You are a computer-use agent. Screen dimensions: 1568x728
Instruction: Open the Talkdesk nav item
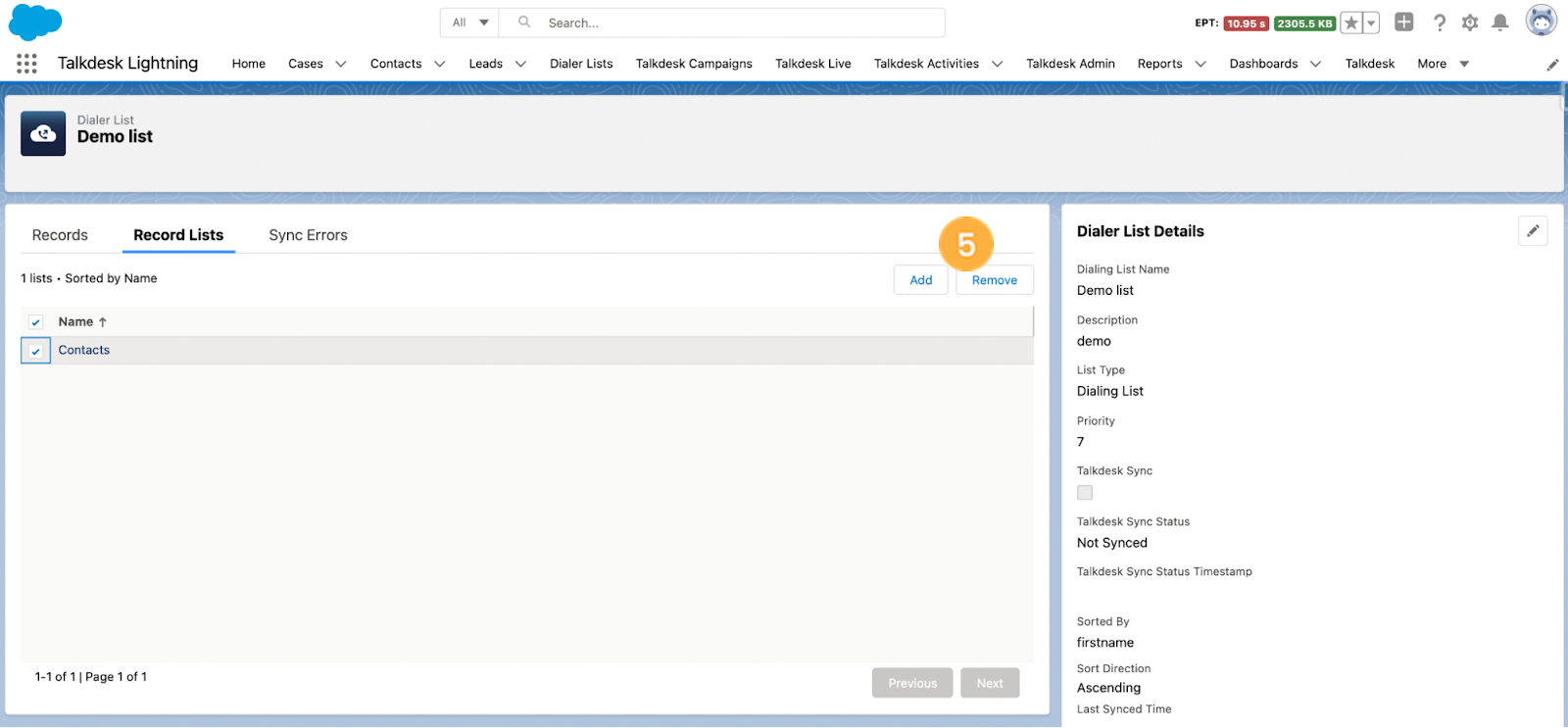1369,64
